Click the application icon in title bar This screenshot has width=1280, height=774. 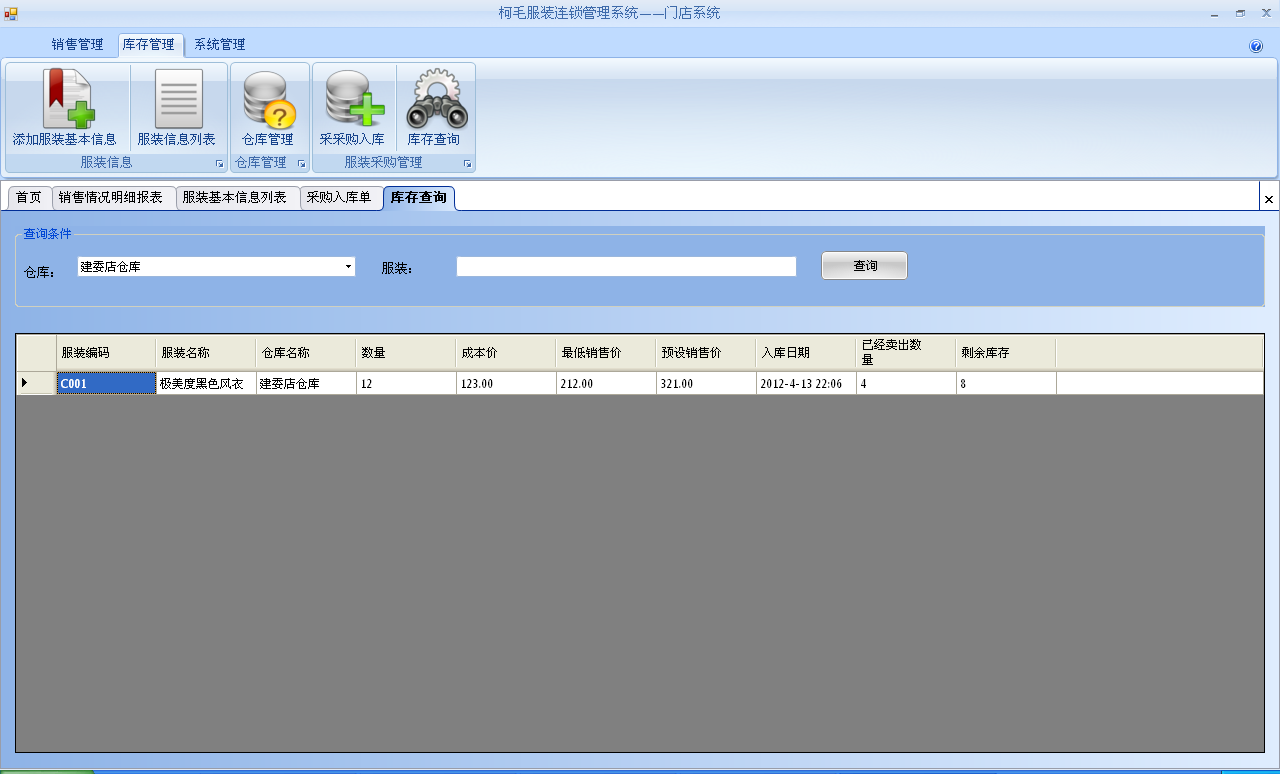click(x=11, y=13)
